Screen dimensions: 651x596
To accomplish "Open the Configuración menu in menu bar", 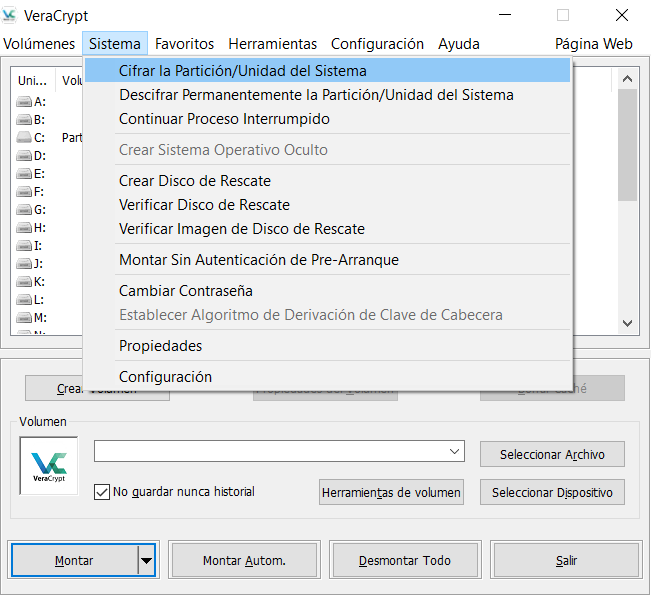I will pos(377,44).
